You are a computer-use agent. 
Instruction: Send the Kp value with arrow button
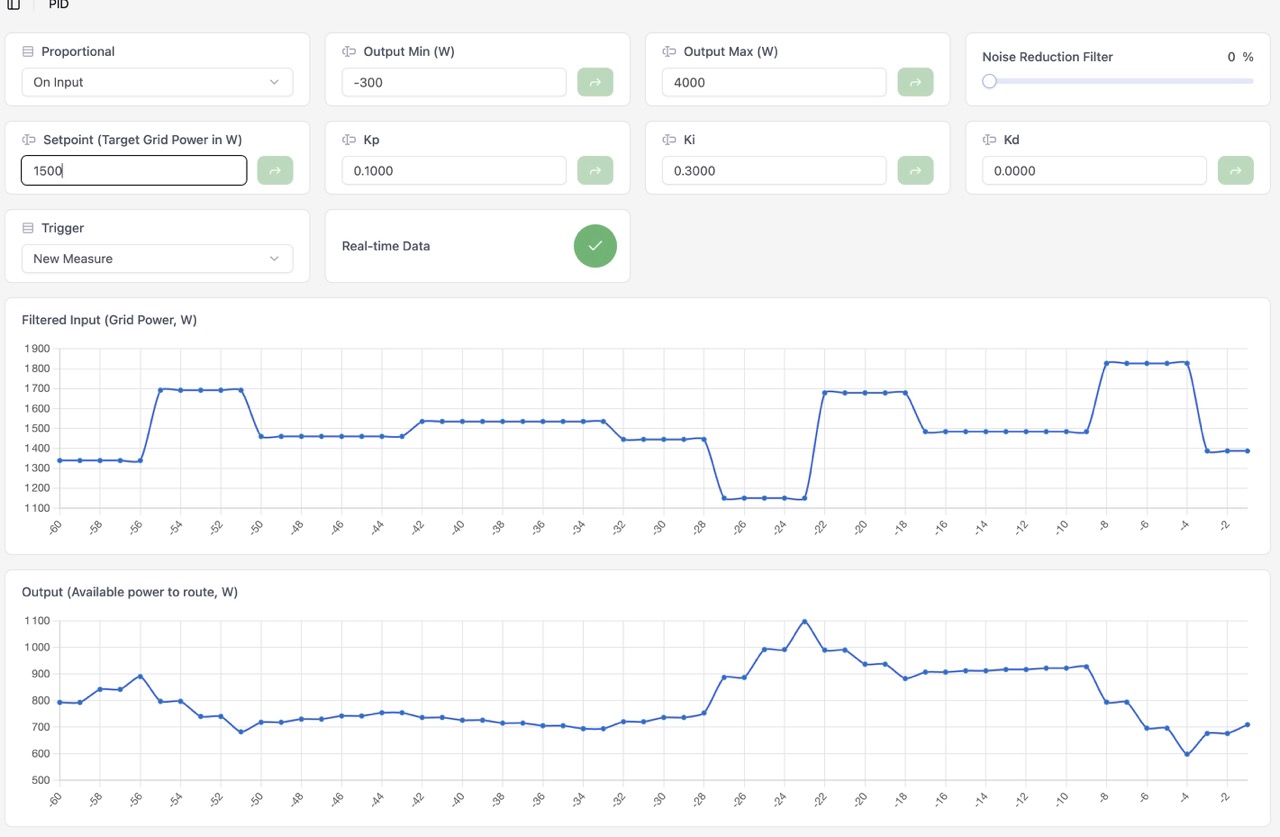[595, 170]
